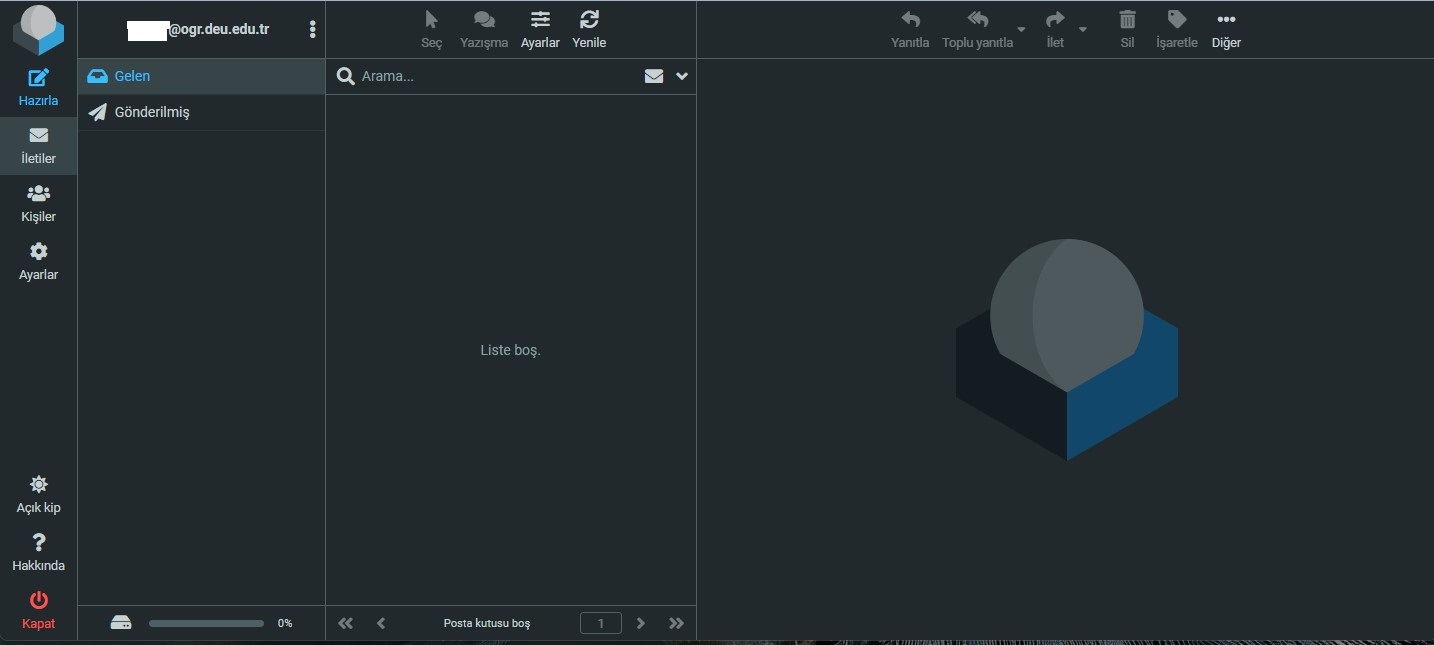
Task: Click the İşaretle tag icon
Action: pos(1176,20)
